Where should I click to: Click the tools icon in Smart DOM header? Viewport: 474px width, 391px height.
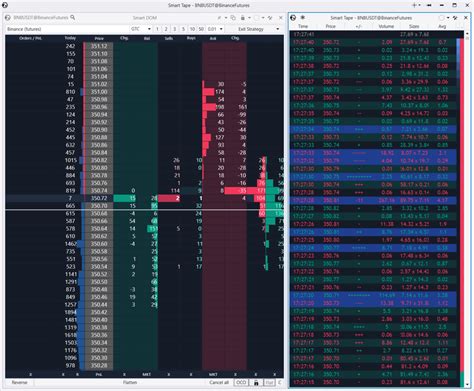point(270,18)
